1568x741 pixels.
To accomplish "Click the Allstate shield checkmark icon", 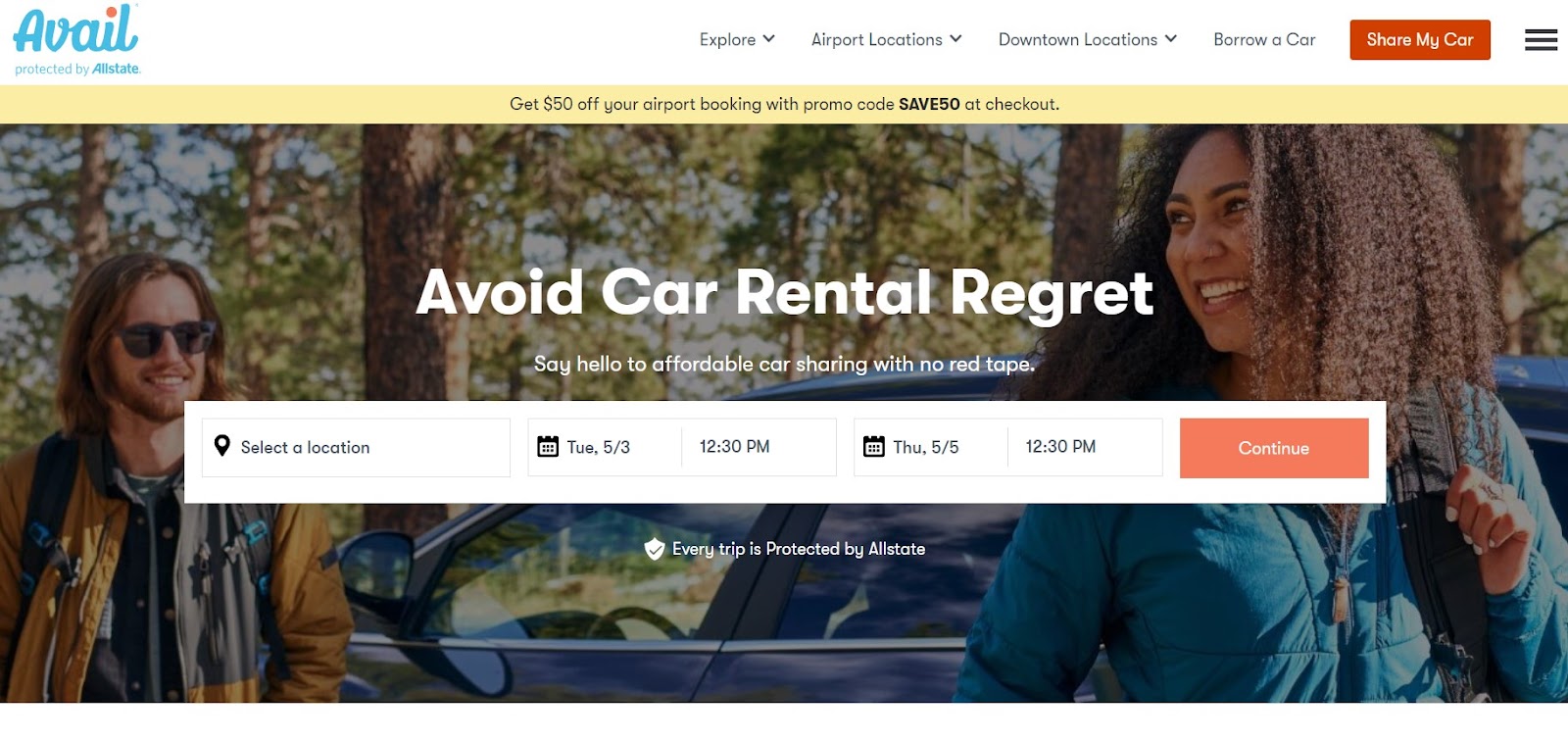I will (x=655, y=549).
